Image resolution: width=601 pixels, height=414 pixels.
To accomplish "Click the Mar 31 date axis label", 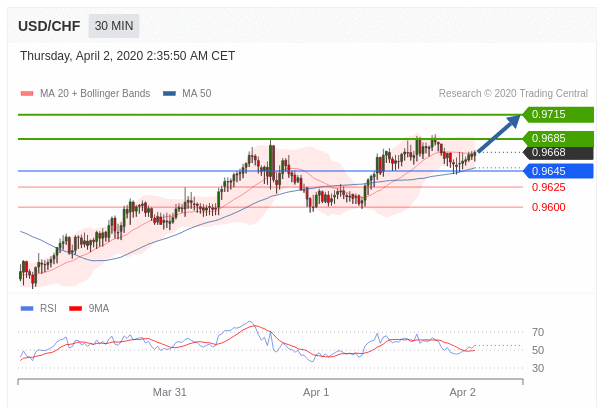I will [169, 393].
